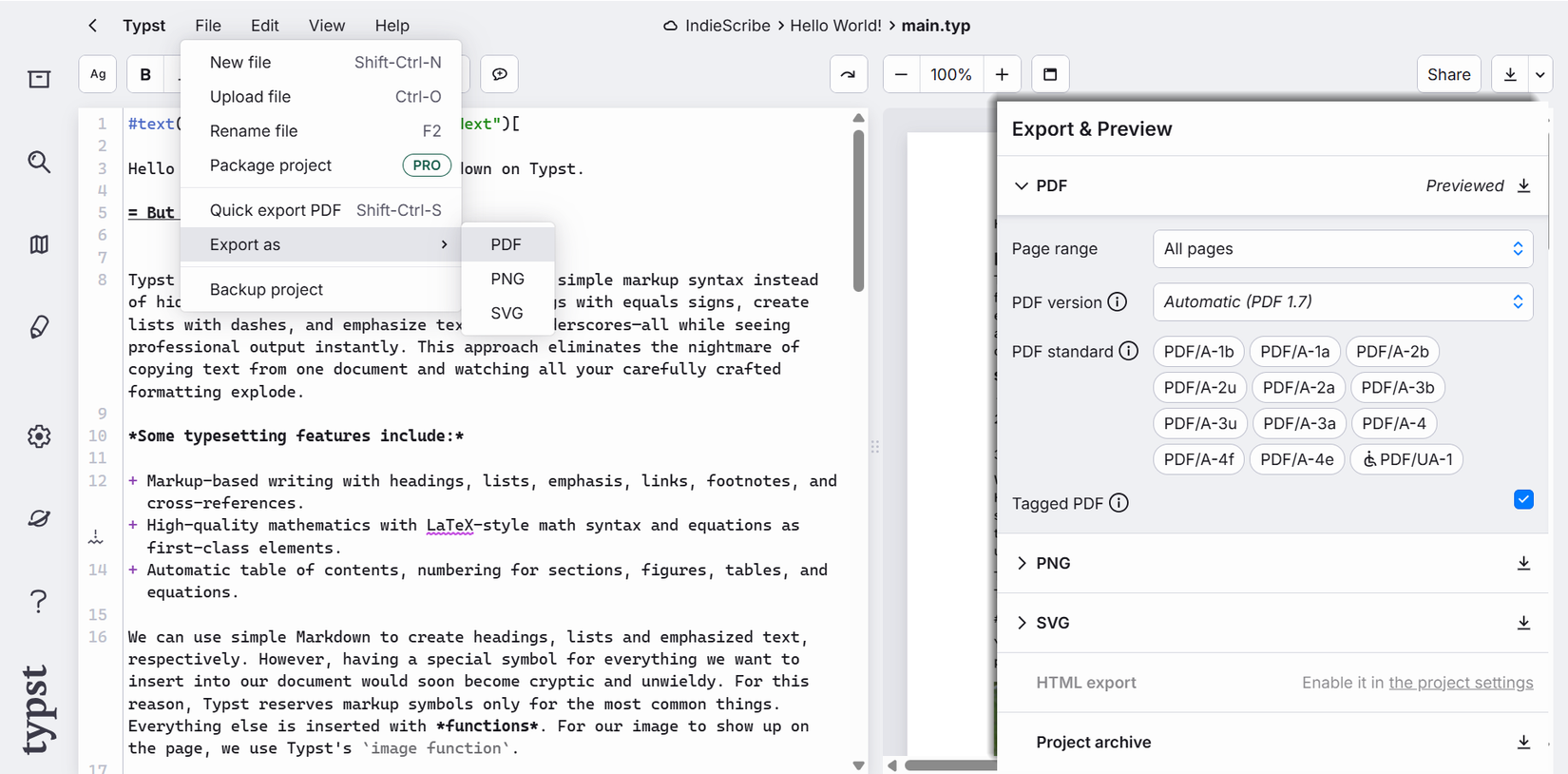Select the PDF/UA-1 accessibility standard chip
This screenshot has height=774, width=1568.
coord(1406,460)
